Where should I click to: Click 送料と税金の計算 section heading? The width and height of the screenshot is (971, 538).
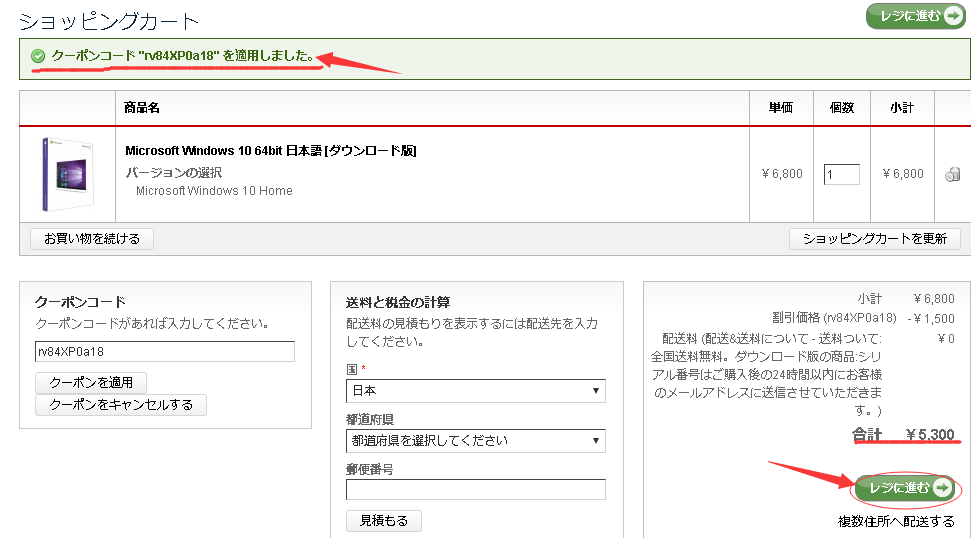pos(398,302)
